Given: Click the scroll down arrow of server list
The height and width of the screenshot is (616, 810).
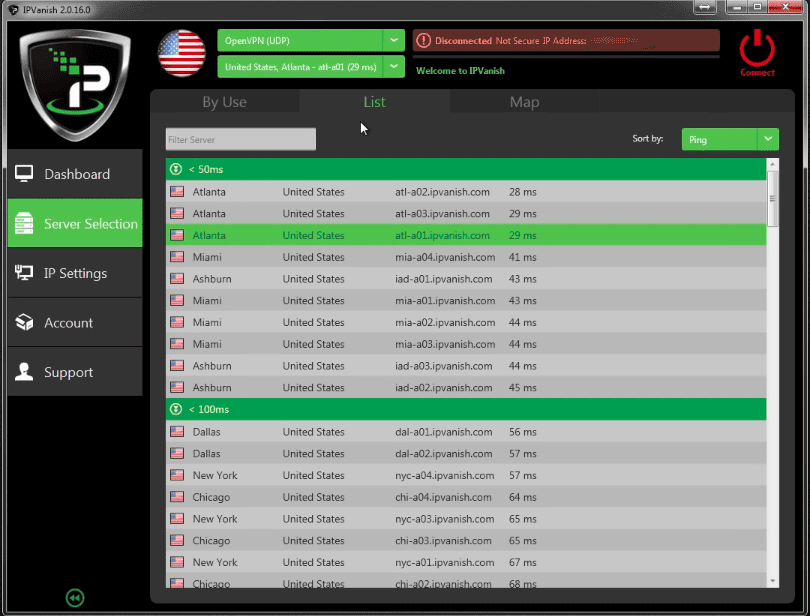Looking at the screenshot, I should (x=772, y=581).
